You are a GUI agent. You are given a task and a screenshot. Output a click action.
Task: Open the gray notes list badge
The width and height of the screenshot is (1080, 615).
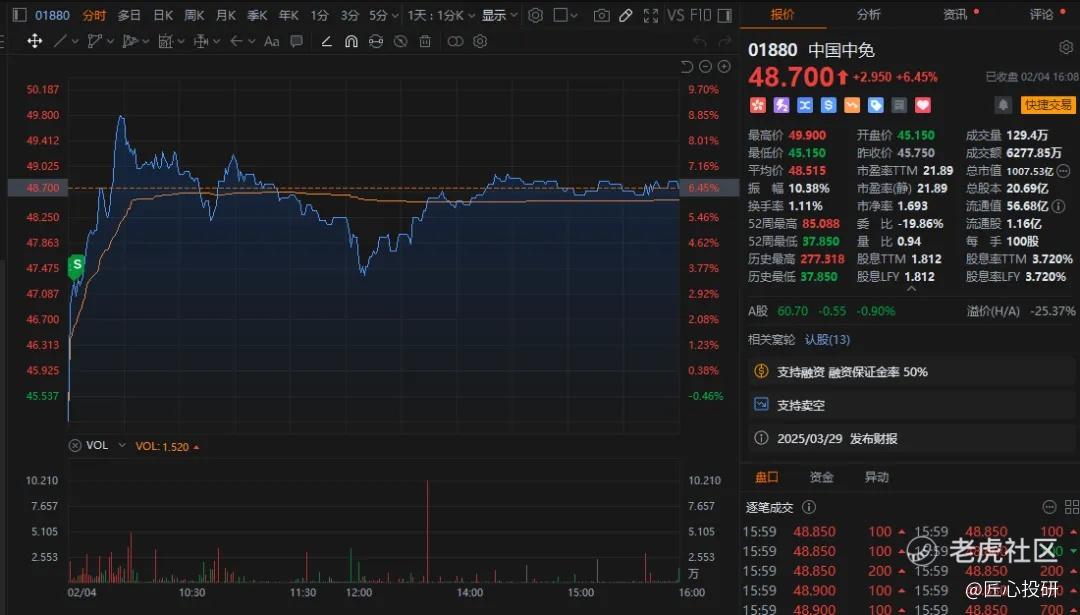899,105
